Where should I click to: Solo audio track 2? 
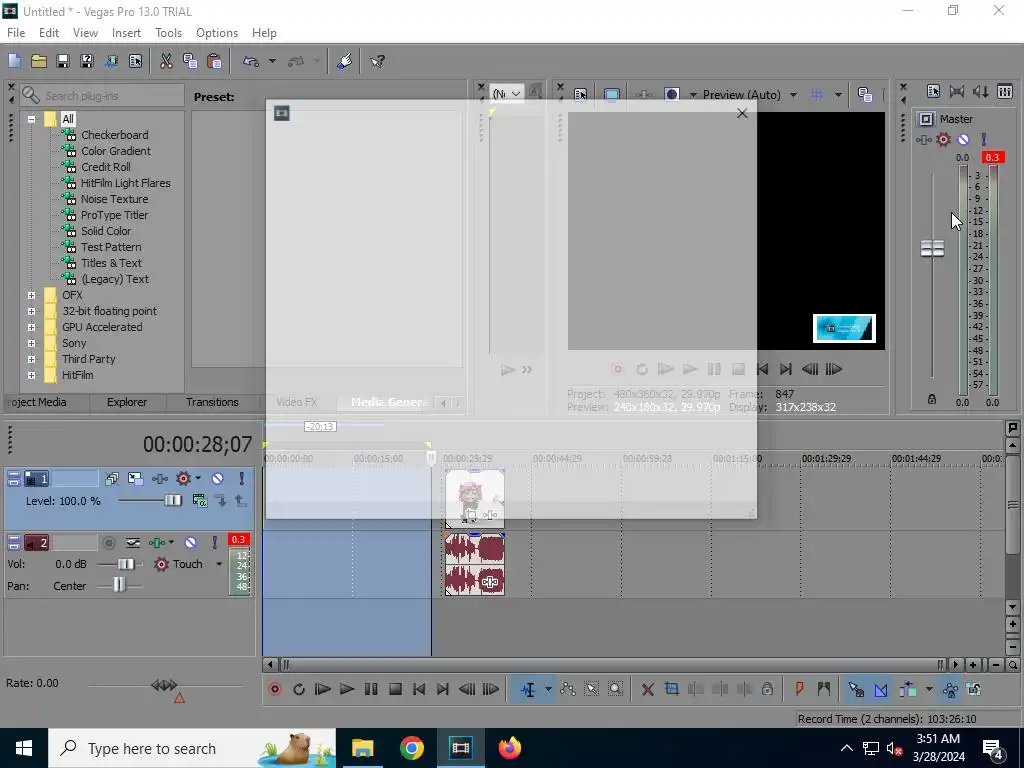point(214,543)
